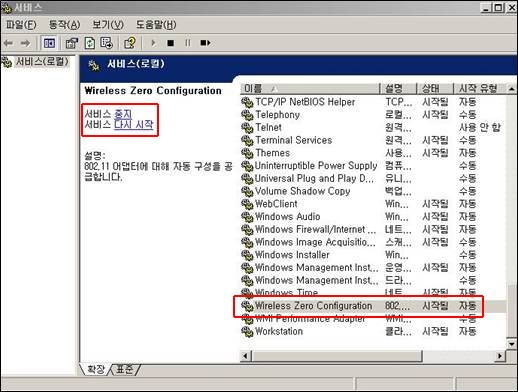Open the 보기(V) menu

click(108, 25)
